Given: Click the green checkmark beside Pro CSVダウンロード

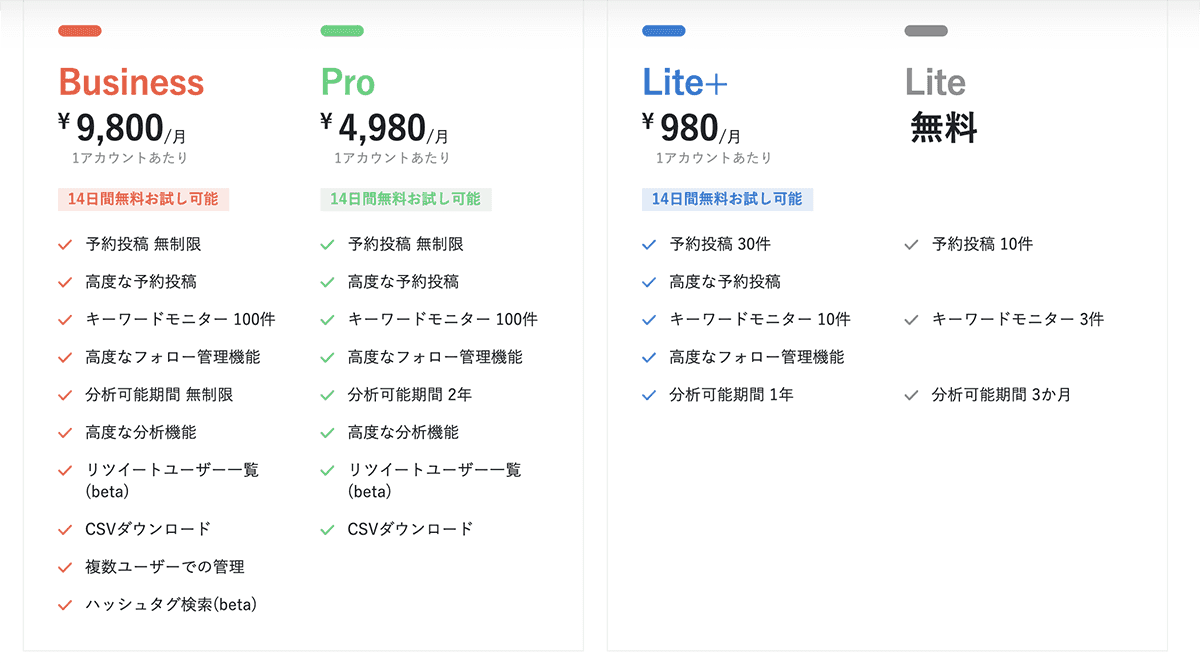Looking at the screenshot, I should point(327,529).
